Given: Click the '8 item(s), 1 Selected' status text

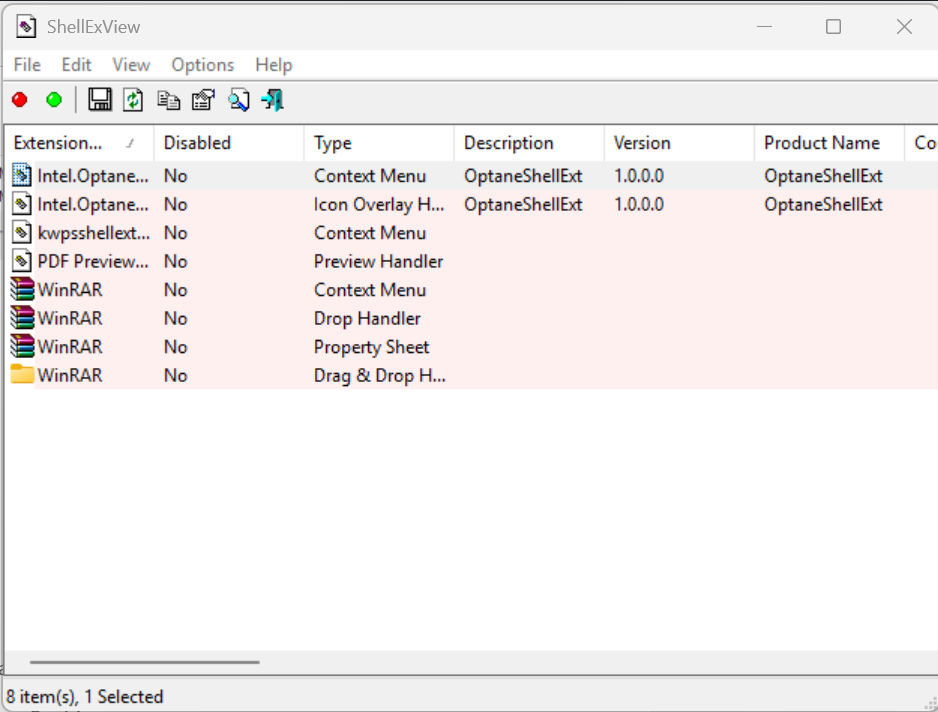Looking at the screenshot, I should (x=84, y=696).
